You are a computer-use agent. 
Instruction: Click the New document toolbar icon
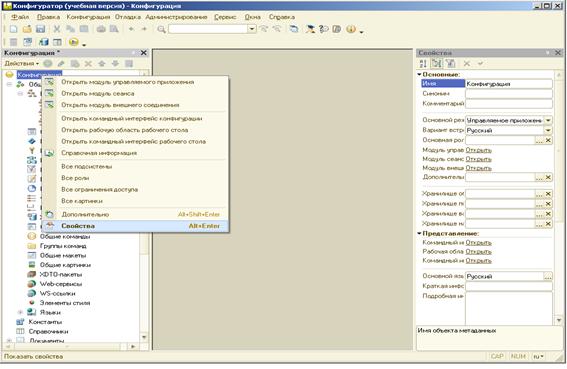point(13,29)
